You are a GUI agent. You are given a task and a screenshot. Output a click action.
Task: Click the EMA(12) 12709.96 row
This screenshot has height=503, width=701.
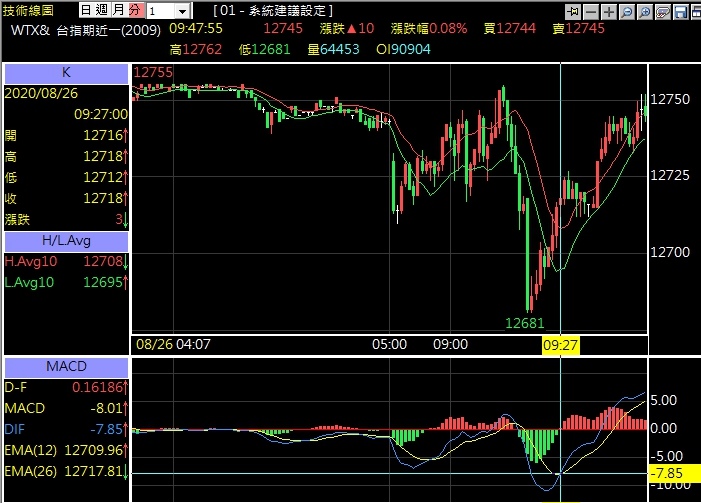click(66, 450)
